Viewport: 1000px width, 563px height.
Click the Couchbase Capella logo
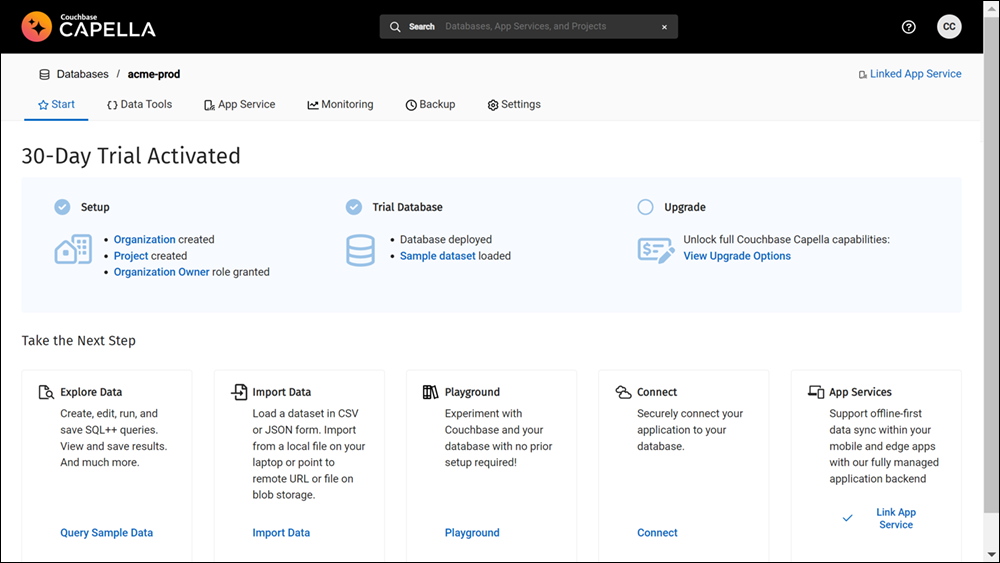click(x=89, y=26)
